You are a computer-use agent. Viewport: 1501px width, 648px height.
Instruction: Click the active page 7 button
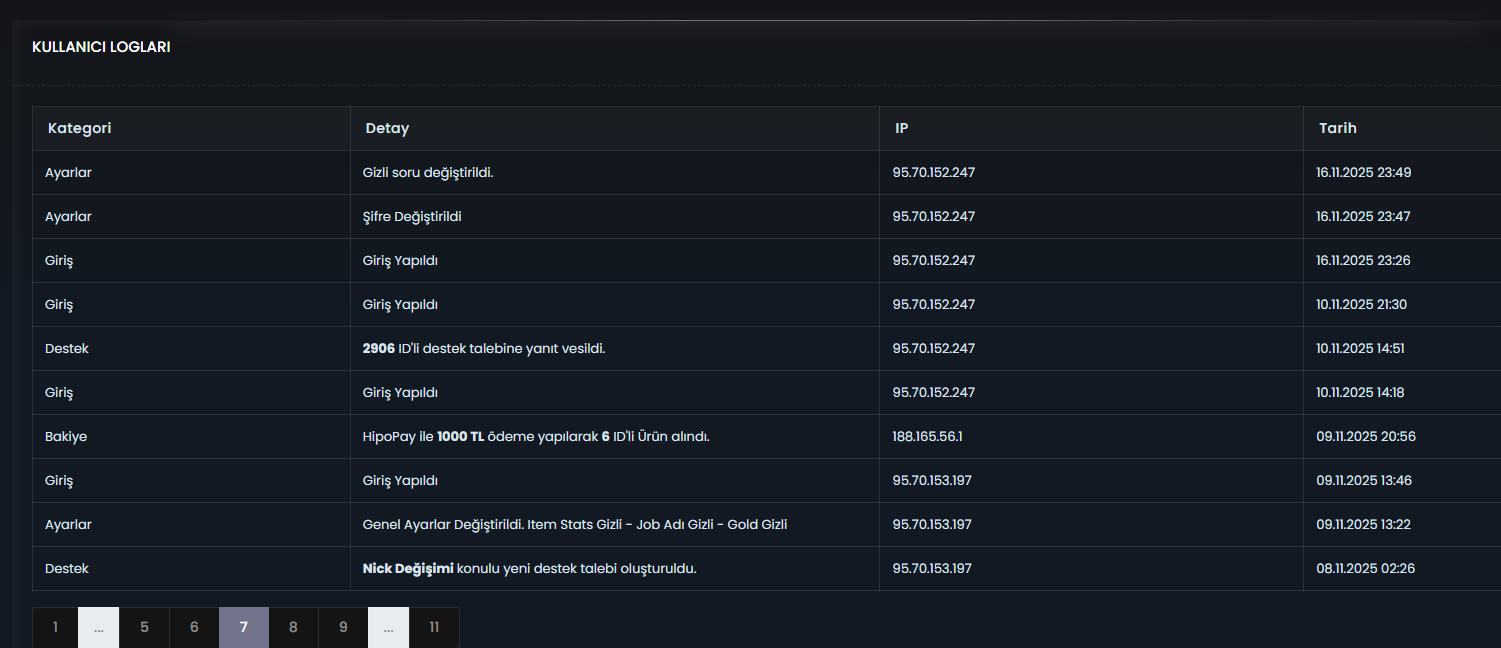[x=244, y=627]
